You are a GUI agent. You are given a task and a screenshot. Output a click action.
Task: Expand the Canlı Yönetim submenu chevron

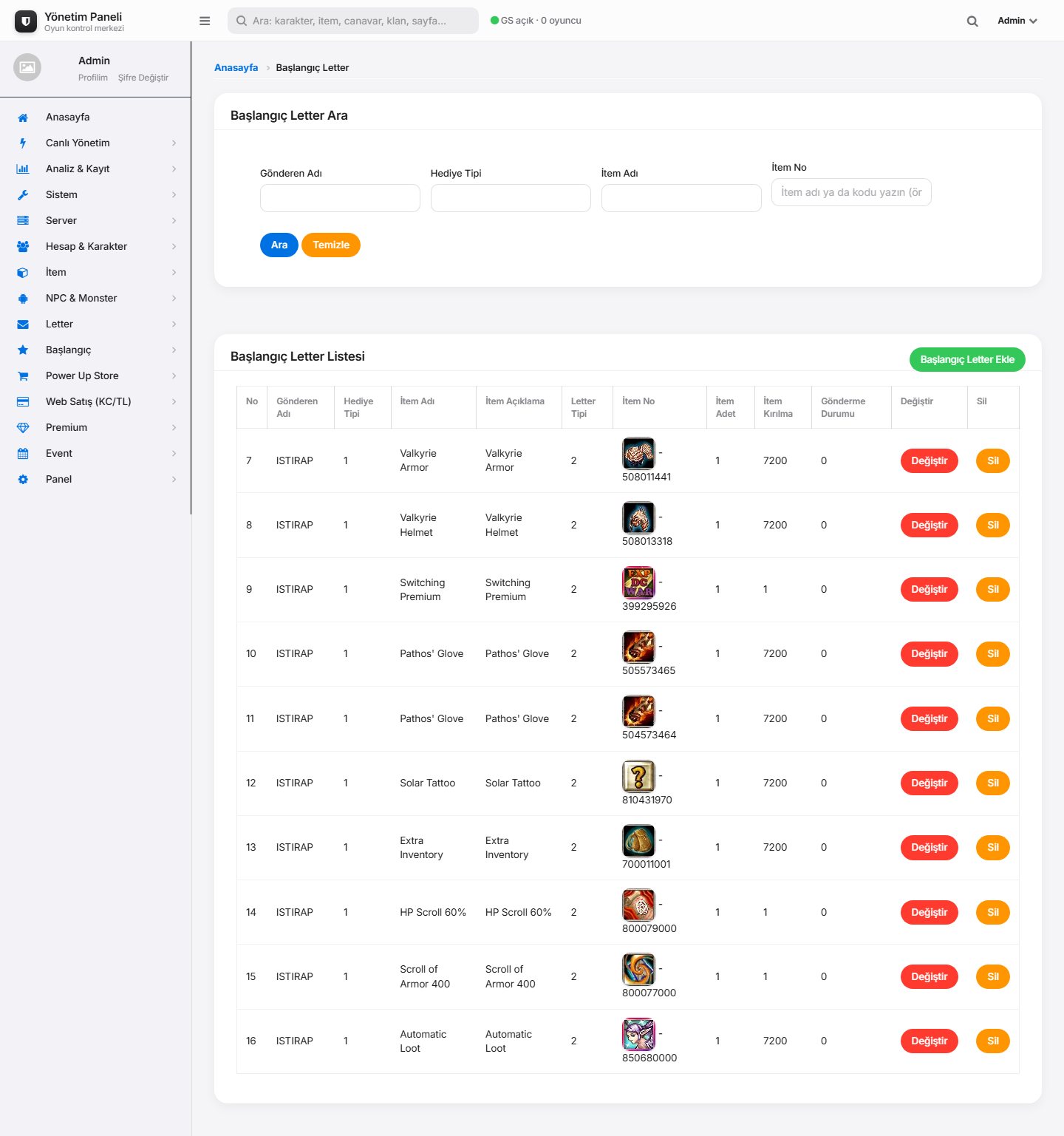click(x=174, y=143)
